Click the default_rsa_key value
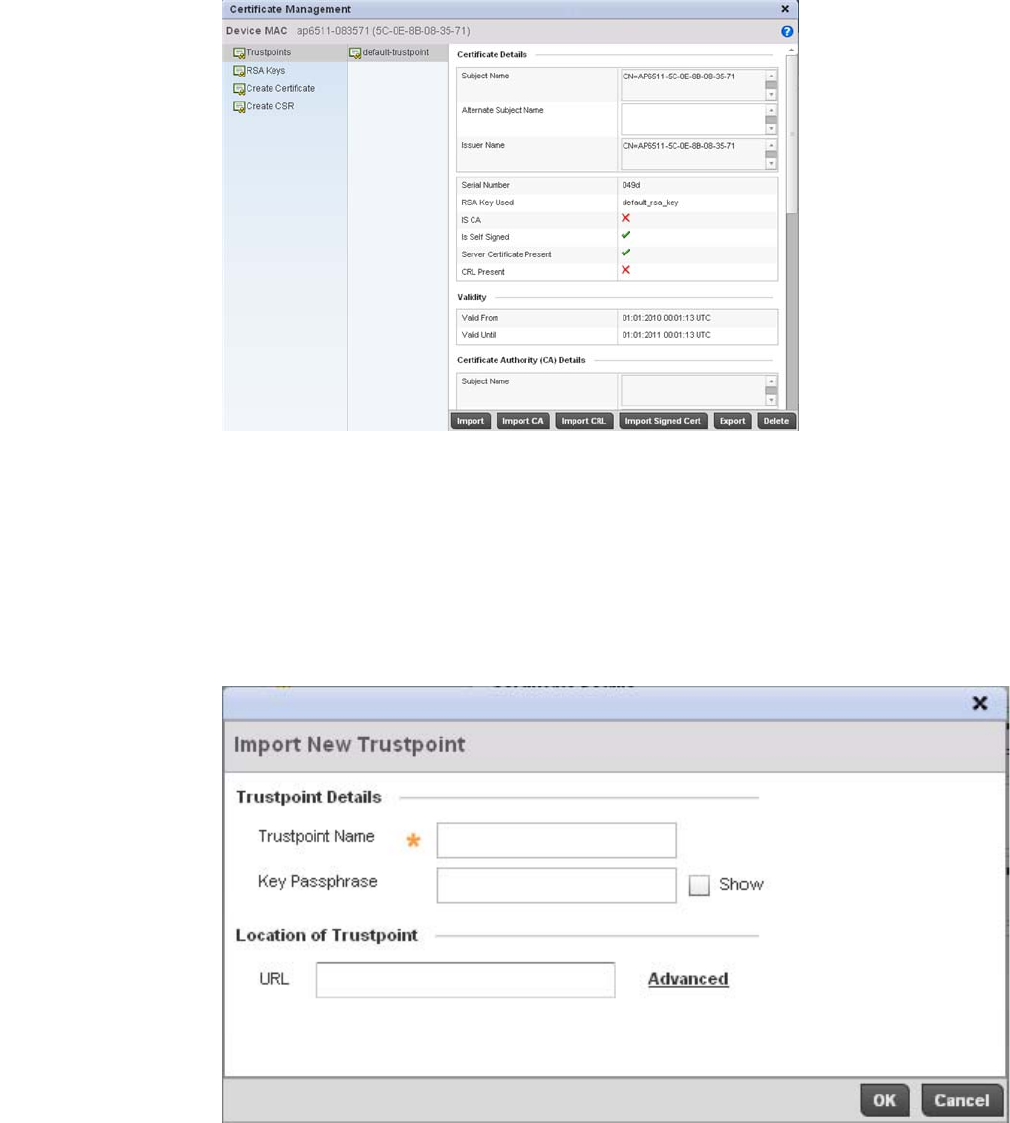The width and height of the screenshot is (1010, 1123). pyautogui.click(x=650, y=203)
